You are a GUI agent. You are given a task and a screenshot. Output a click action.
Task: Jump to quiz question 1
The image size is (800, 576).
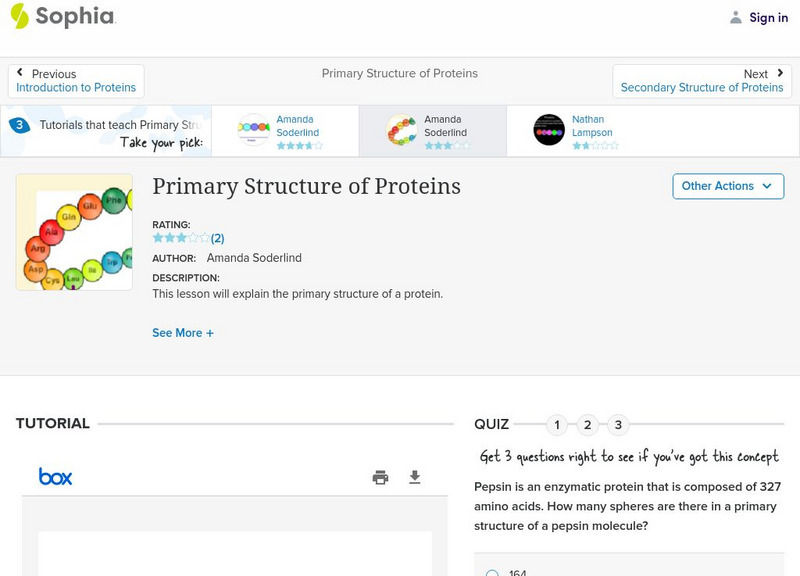click(x=557, y=425)
